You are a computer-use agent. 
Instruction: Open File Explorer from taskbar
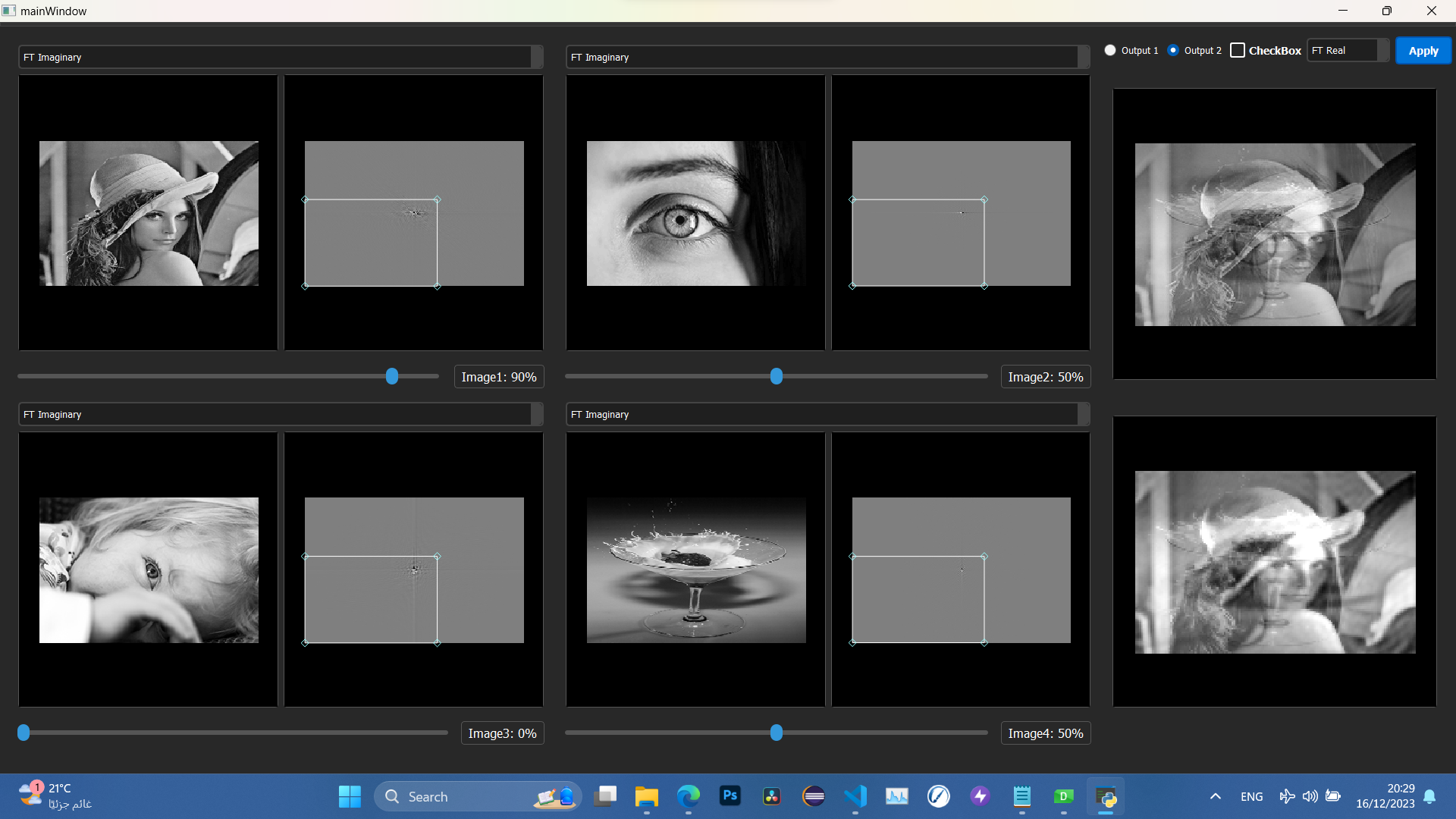(x=646, y=796)
